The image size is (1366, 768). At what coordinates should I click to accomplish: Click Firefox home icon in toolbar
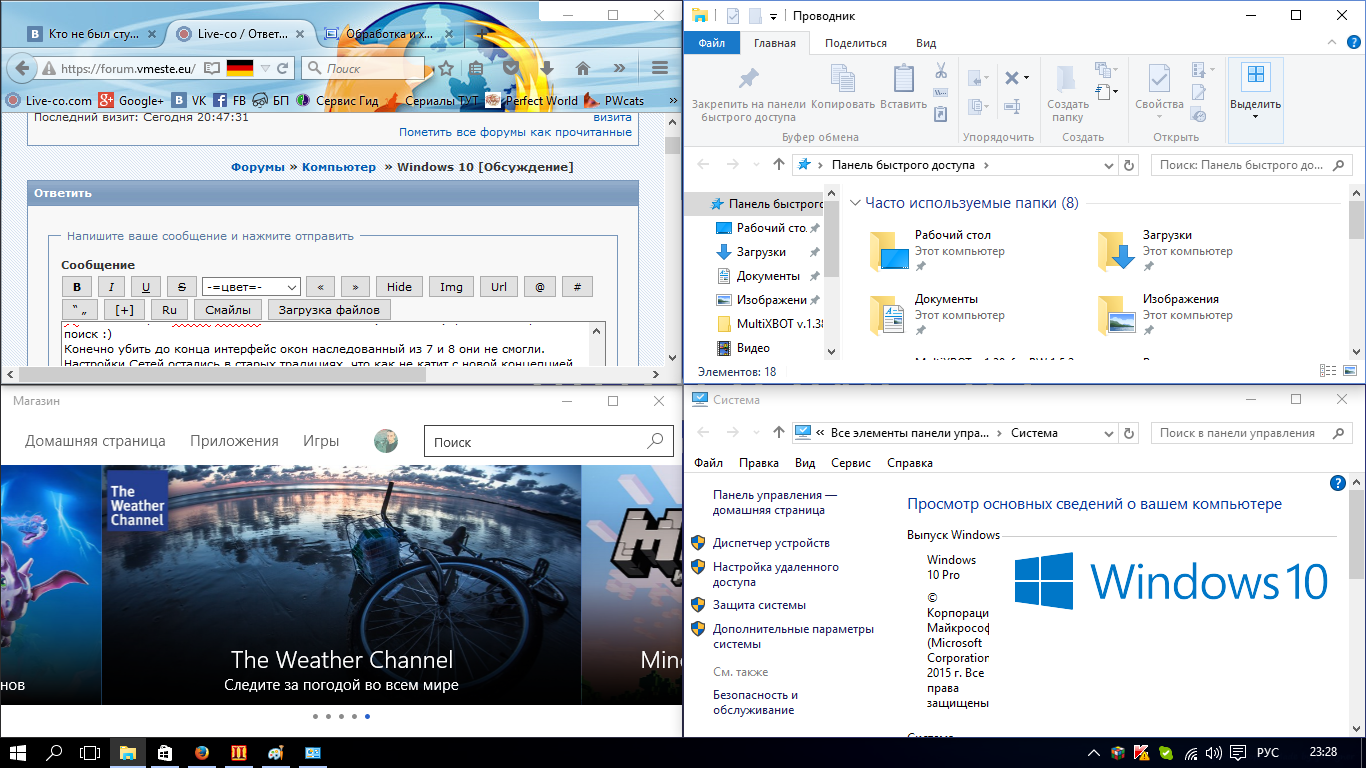583,68
